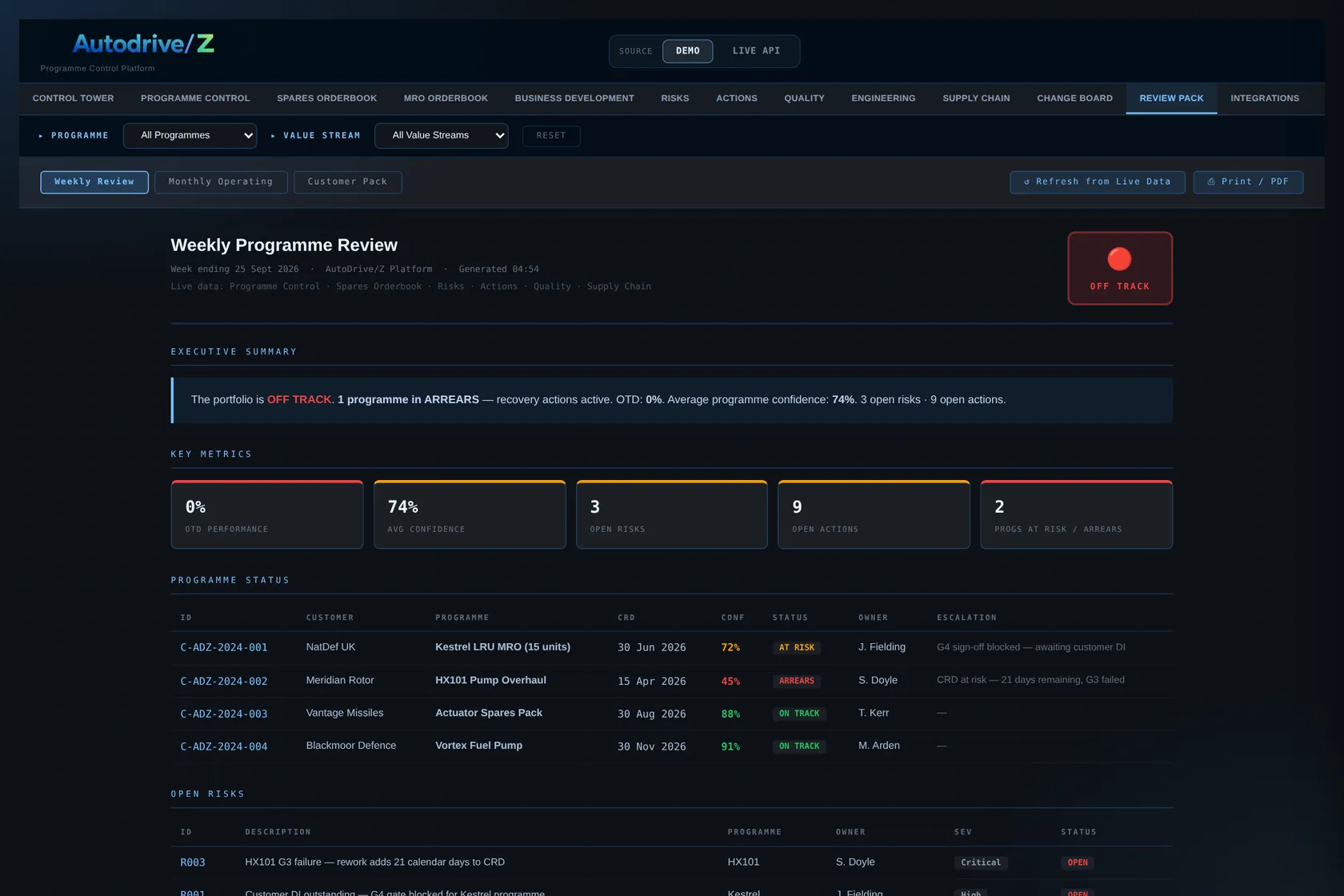Switch to the MRO Orderbook tab
The width and height of the screenshot is (1344, 896).
click(x=446, y=98)
